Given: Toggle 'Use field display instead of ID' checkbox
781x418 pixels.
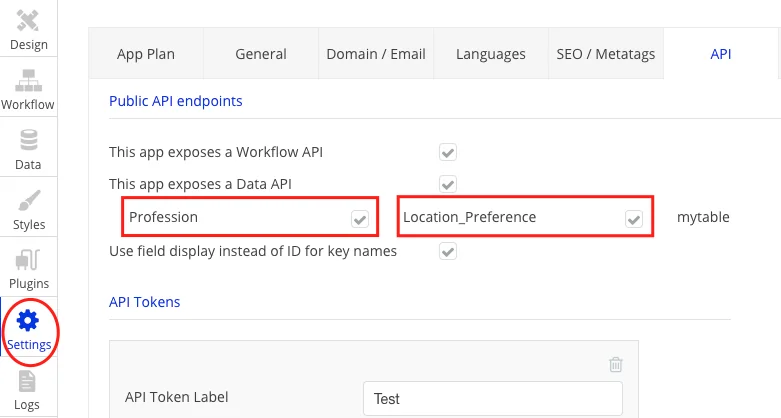Looking at the screenshot, I should (x=448, y=251).
